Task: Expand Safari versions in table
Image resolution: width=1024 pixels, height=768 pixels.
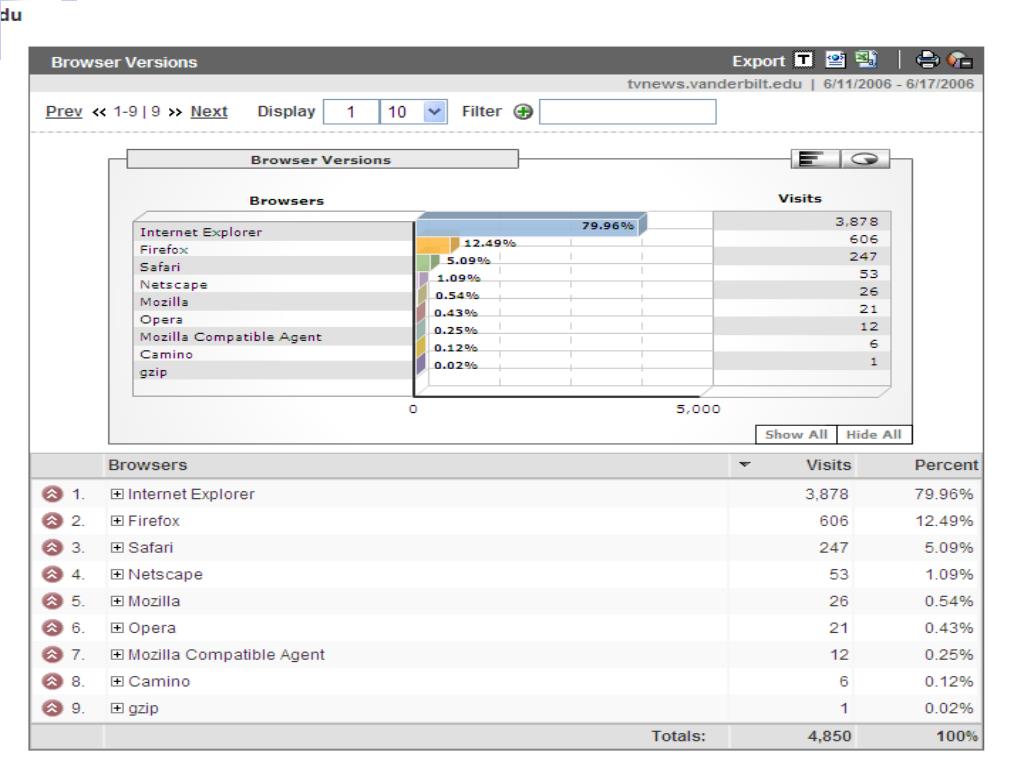Action: pos(117,548)
